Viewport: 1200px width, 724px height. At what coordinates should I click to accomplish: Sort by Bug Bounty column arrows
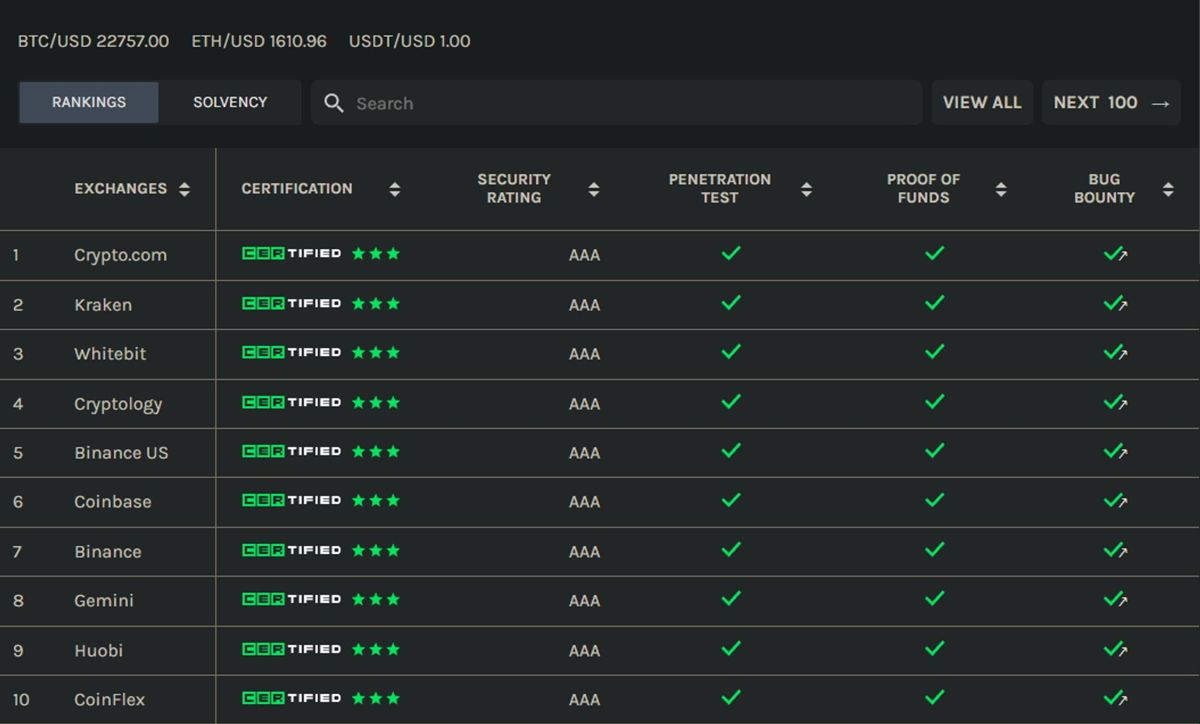[x=1168, y=189]
